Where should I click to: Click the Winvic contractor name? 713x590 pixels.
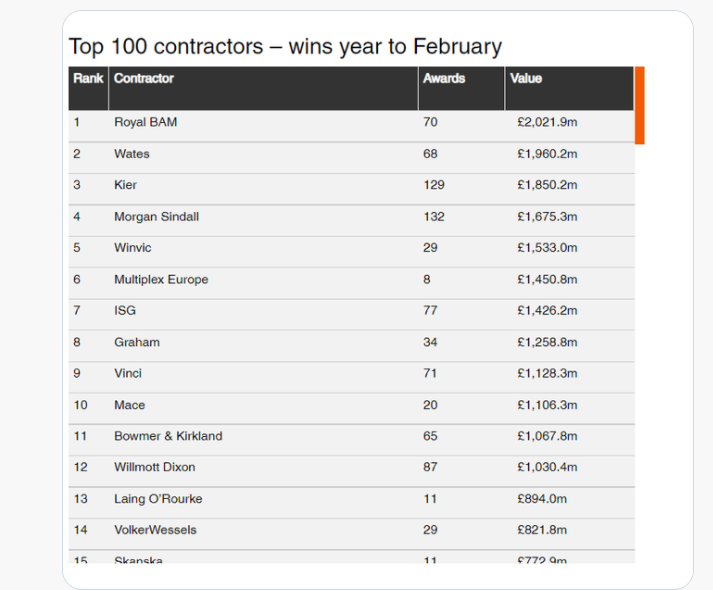[134, 248]
